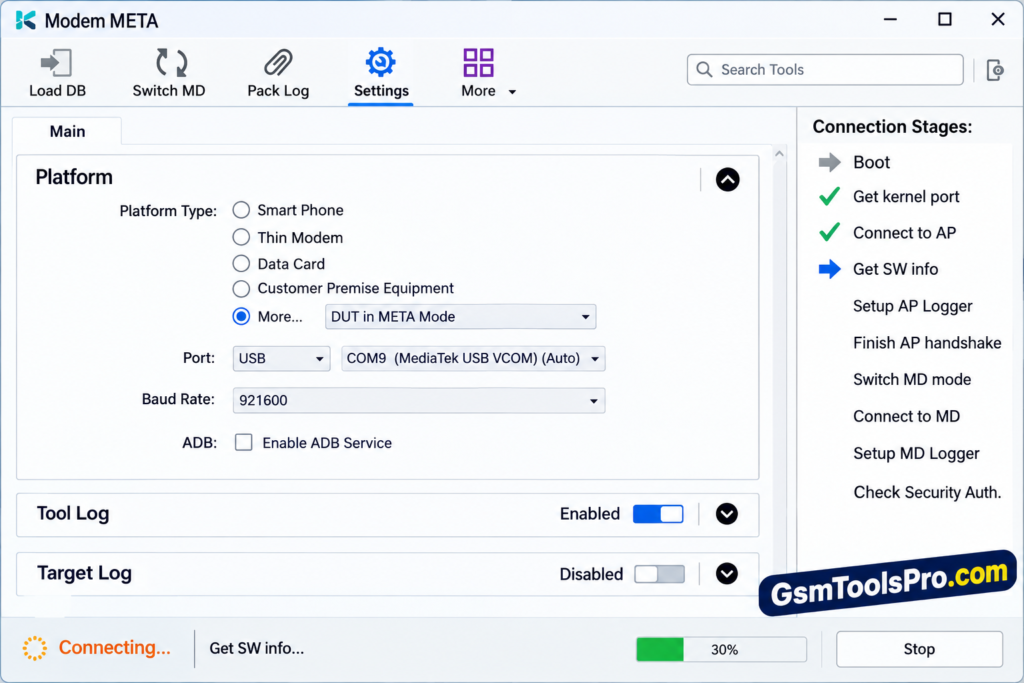1024x683 pixels.
Task: Minimize the Modem META window
Action: 890,20
